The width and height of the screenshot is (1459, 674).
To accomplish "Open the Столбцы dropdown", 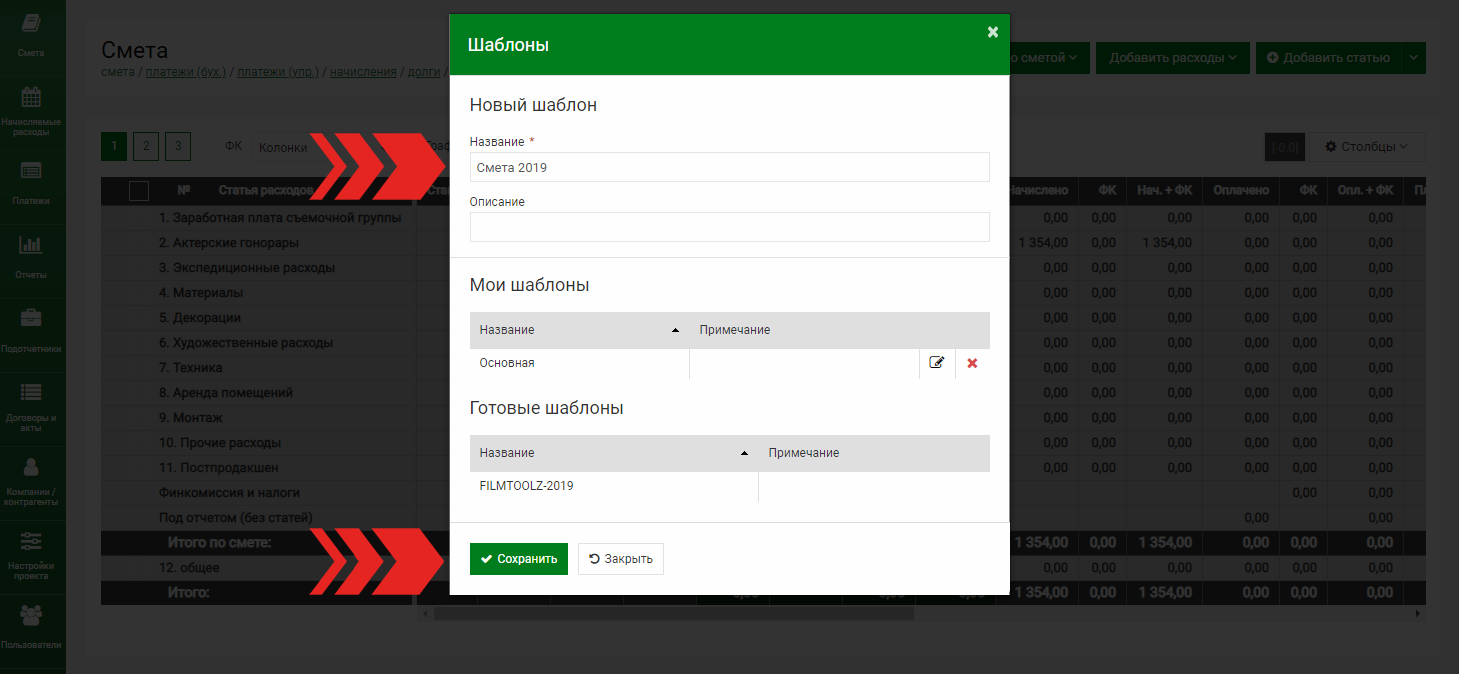I will coord(1367,147).
